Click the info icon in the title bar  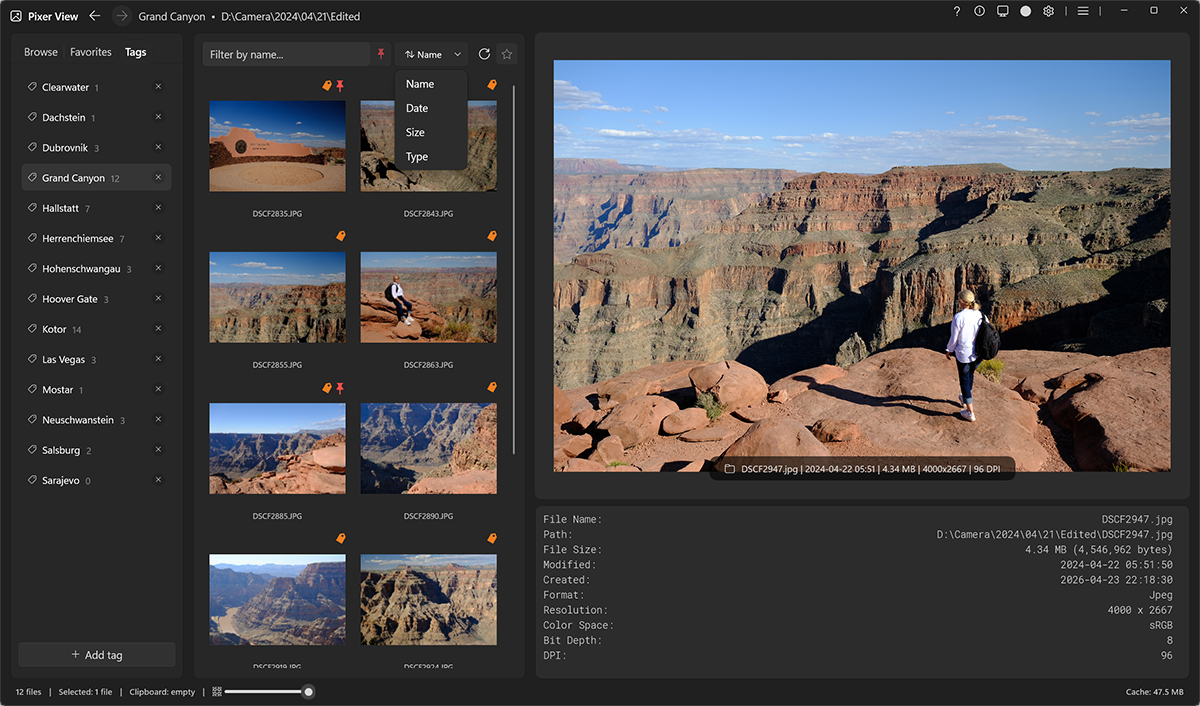[x=979, y=12]
